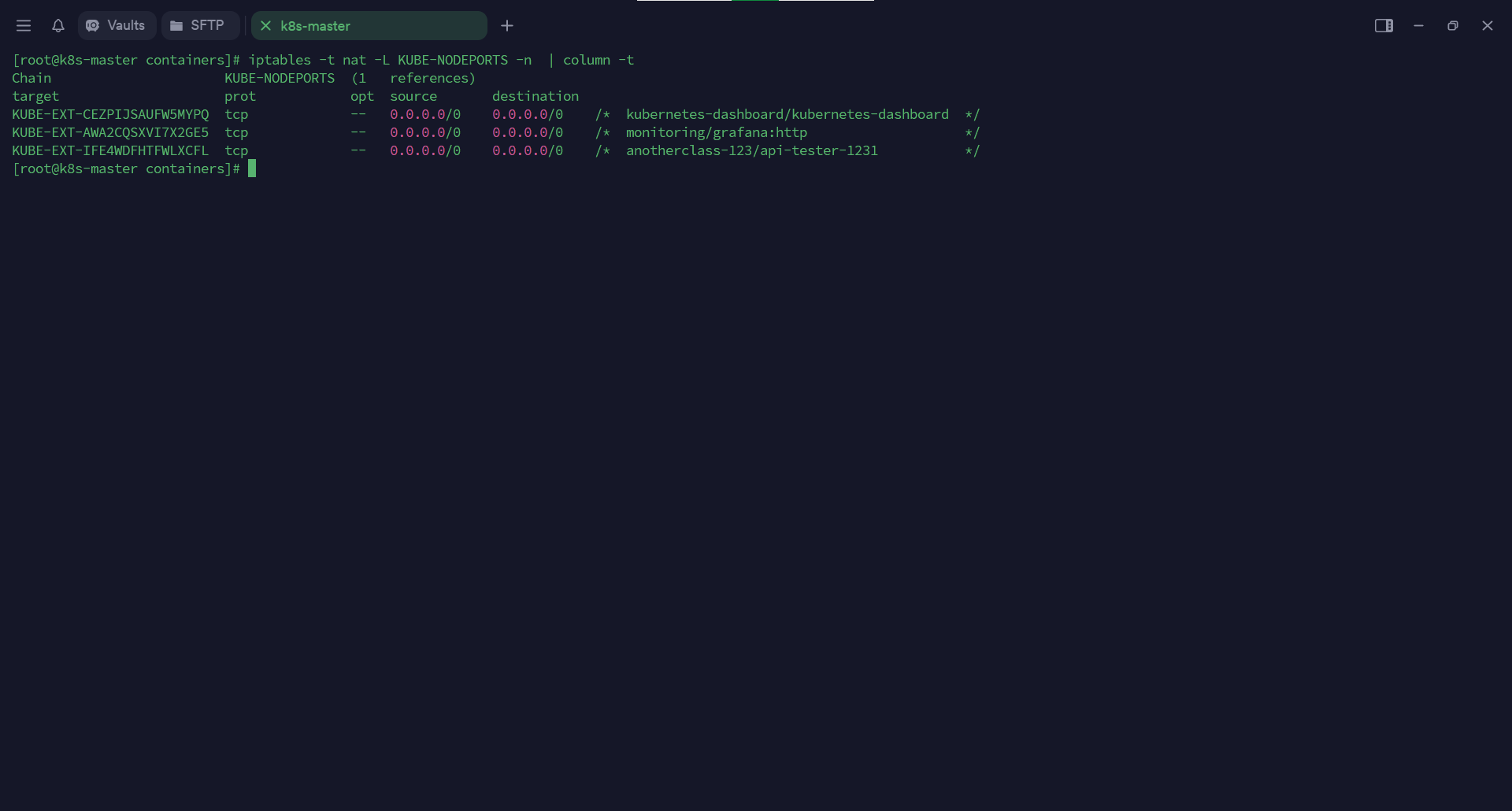Click the 'target' column header
1512x811 pixels.
[x=35, y=96]
